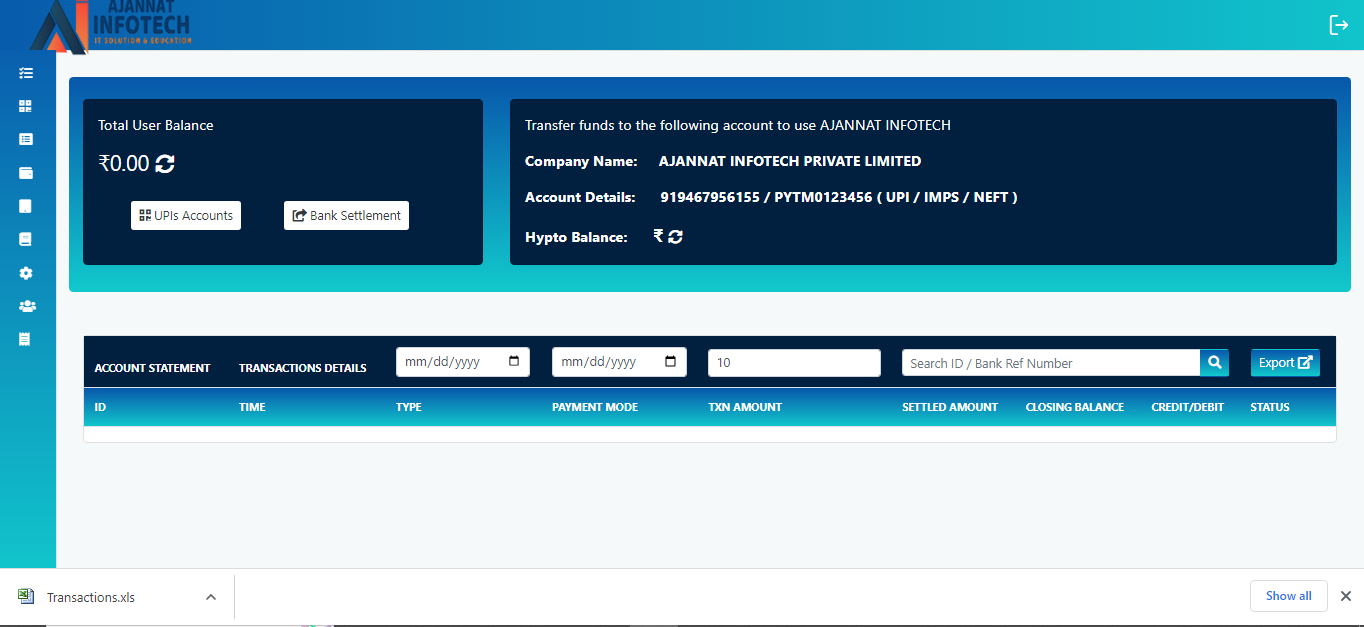Image resolution: width=1364 pixels, height=627 pixels.
Task: Switch to the Transactions Details tab
Action: tap(302, 368)
